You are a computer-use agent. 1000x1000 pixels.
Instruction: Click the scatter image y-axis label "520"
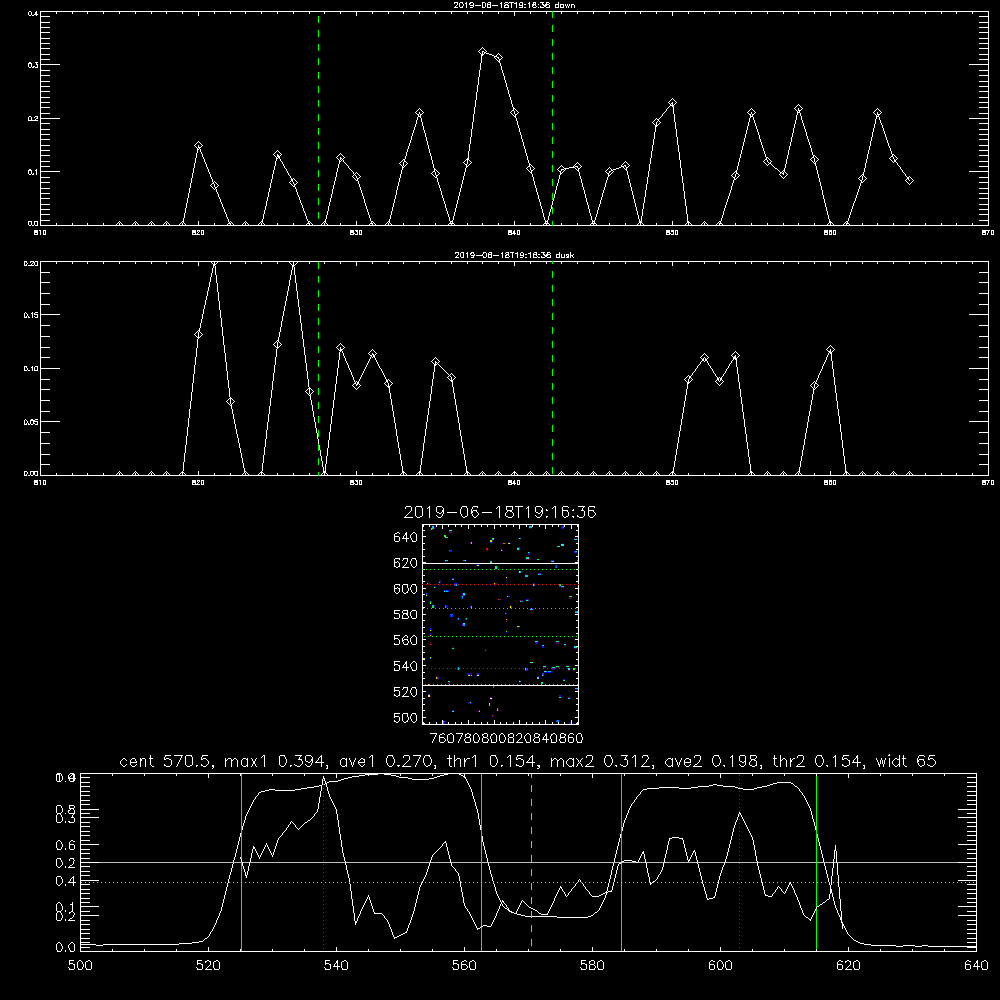point(406,692)
